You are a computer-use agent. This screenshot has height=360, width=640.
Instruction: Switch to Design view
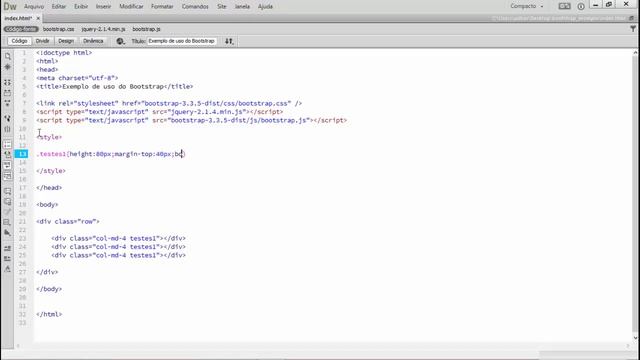(x=66, y=41)
